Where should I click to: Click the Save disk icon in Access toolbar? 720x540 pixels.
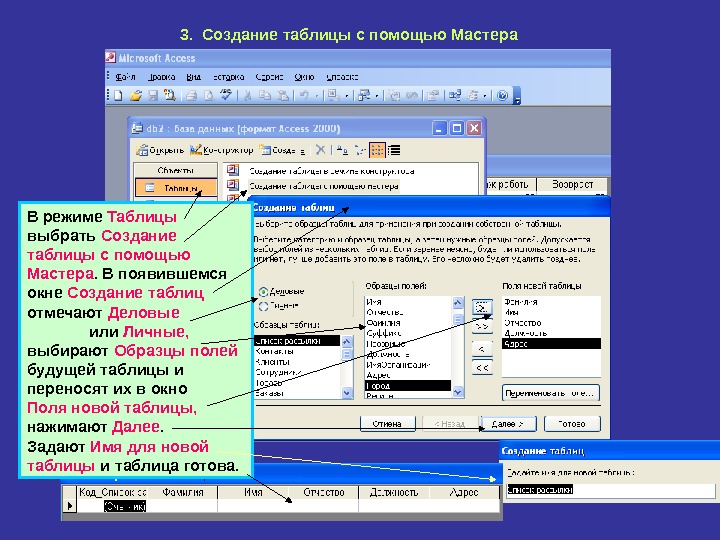click(x=153, y=96)
